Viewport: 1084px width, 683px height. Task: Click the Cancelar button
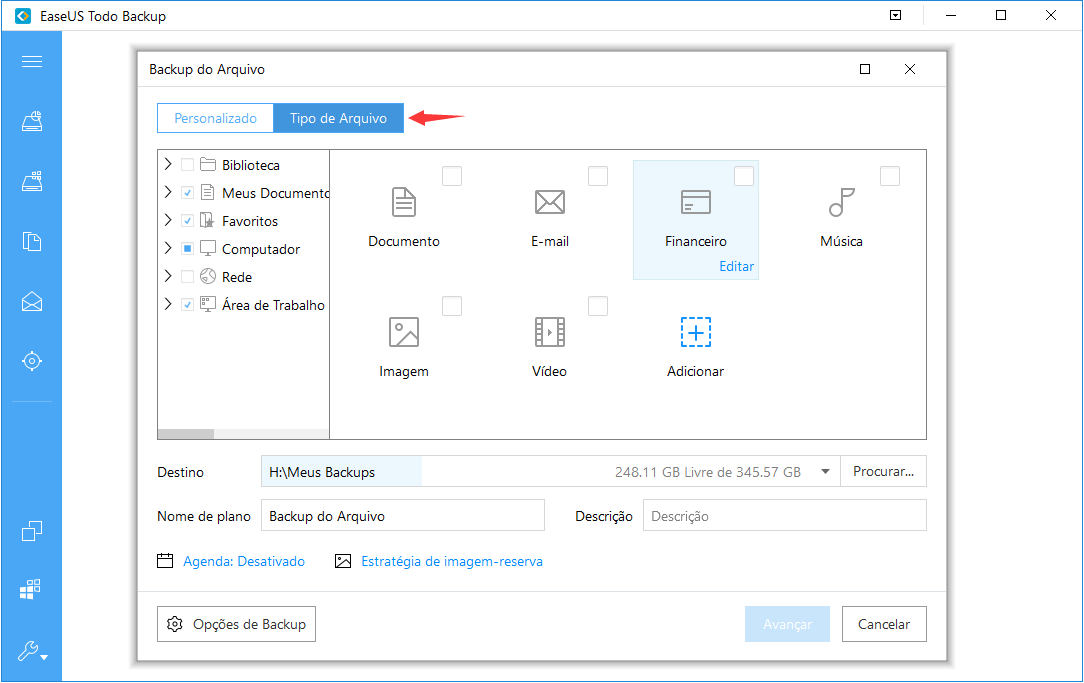tap(884, 624)
